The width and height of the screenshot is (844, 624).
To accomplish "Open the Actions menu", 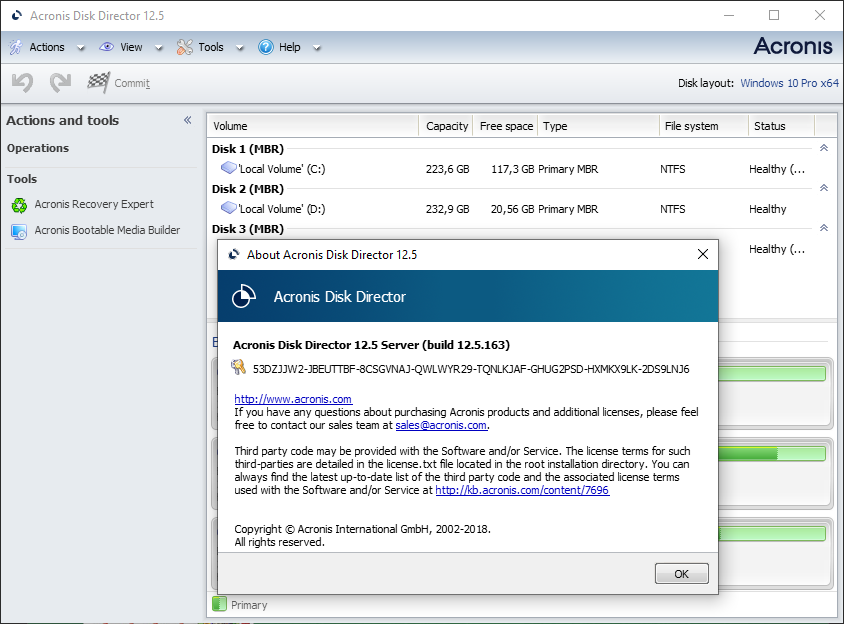I will (x=47, y=47).
